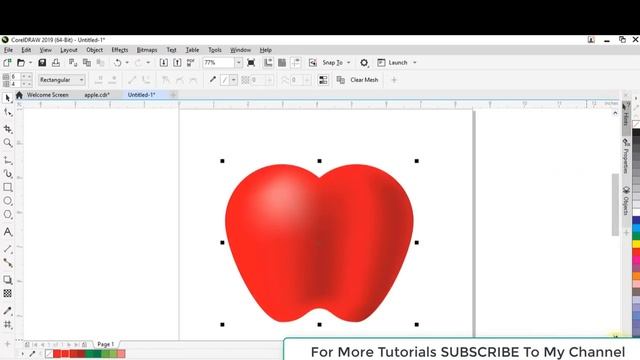Screen dimensions: 640x360
Task: Open the Properties docker tab
Action: tap(626, 156)
